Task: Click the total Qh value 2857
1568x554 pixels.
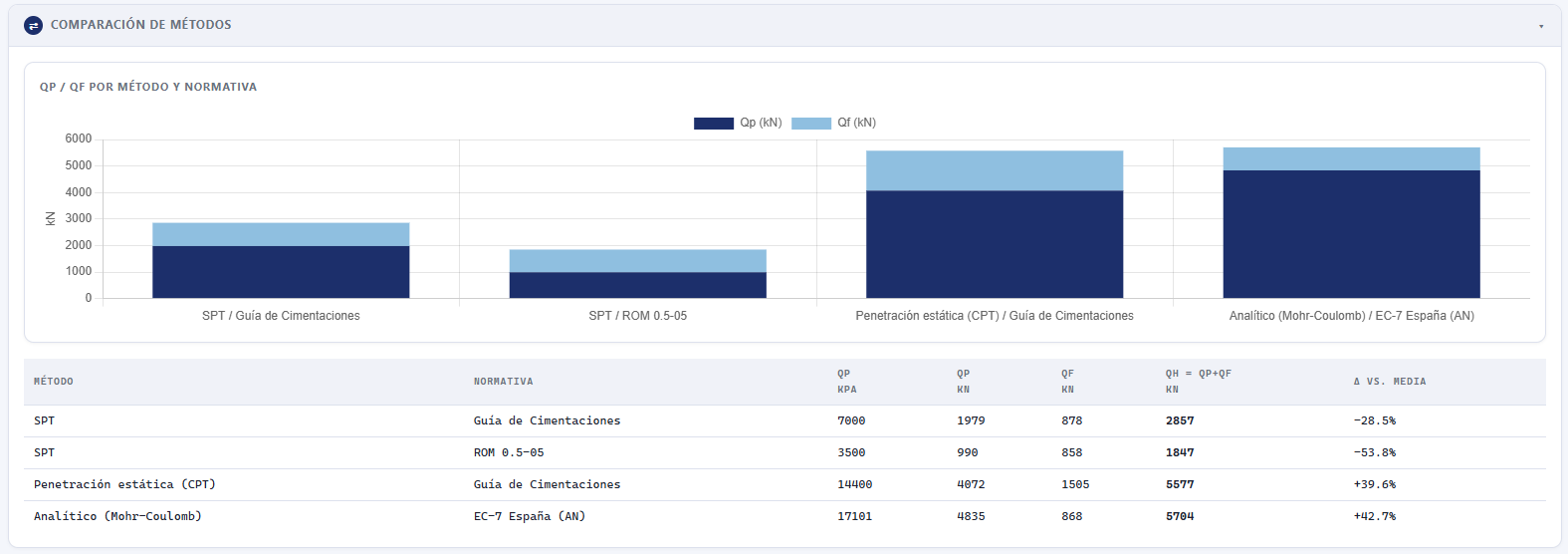Action: 1180,420
